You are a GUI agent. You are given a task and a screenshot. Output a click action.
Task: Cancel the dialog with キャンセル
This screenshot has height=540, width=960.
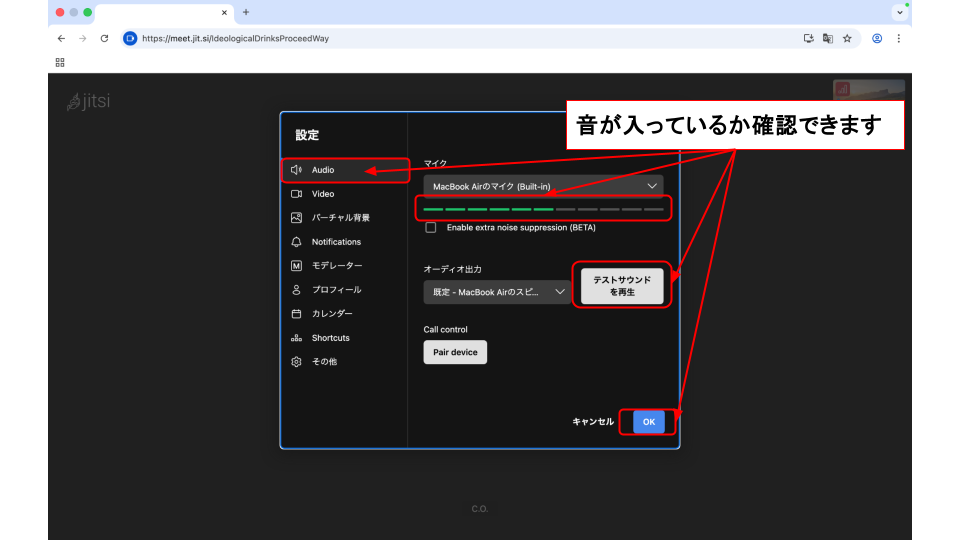(593, 422)
